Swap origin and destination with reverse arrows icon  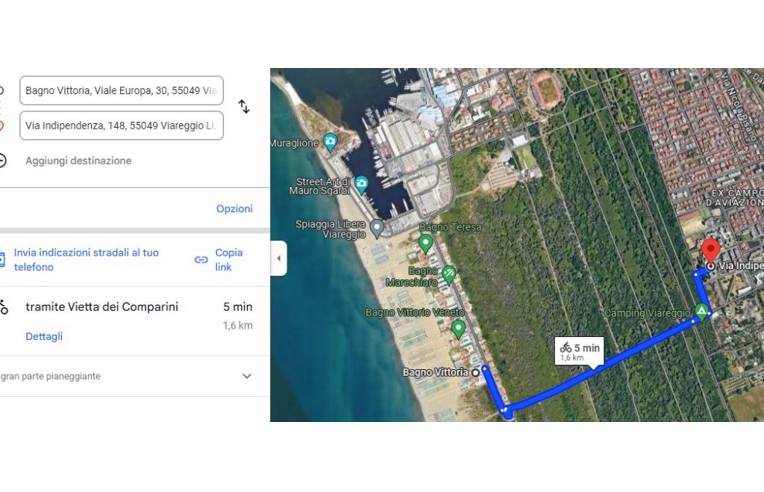point(244,107)
